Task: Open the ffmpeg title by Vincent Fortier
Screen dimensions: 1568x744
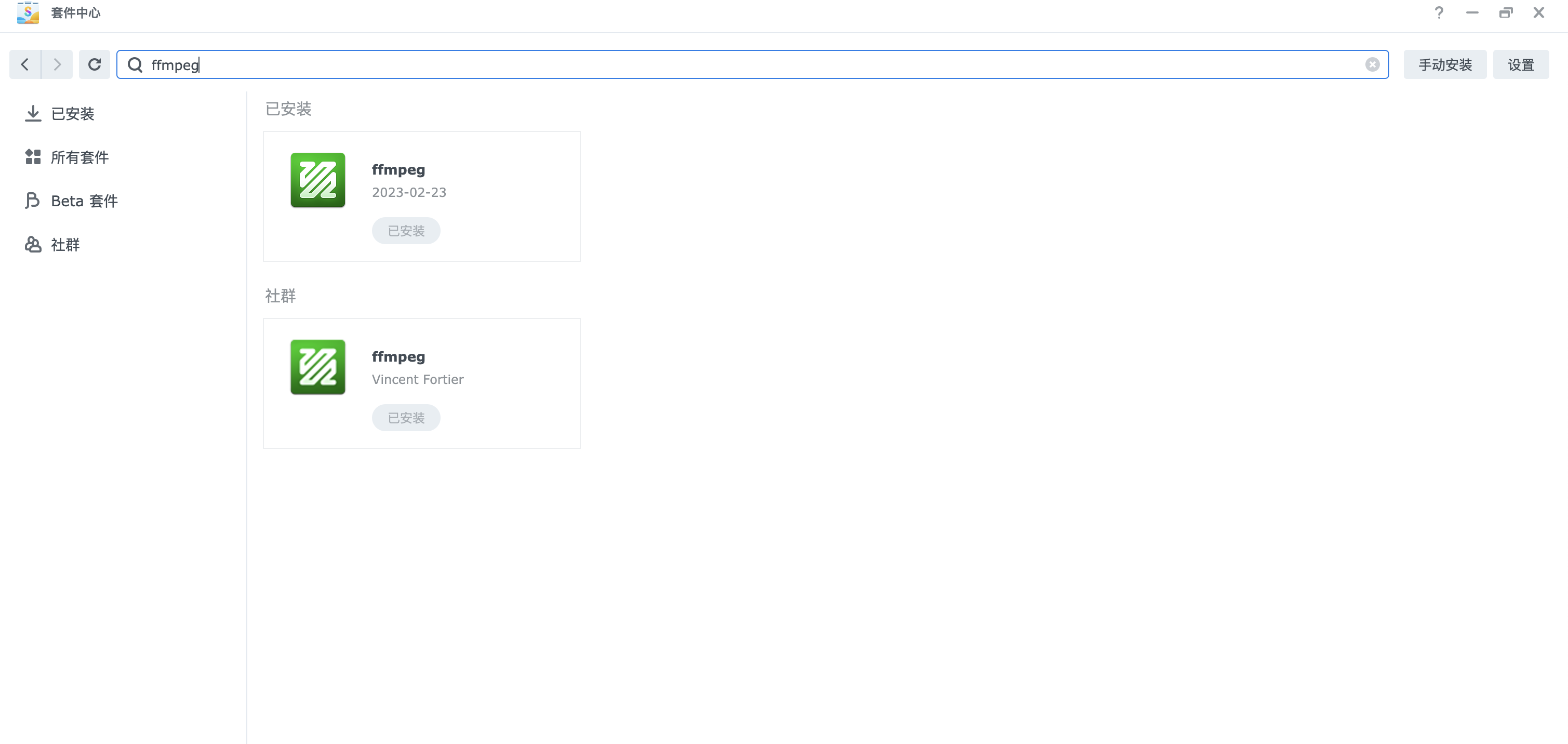Action: 398,357
